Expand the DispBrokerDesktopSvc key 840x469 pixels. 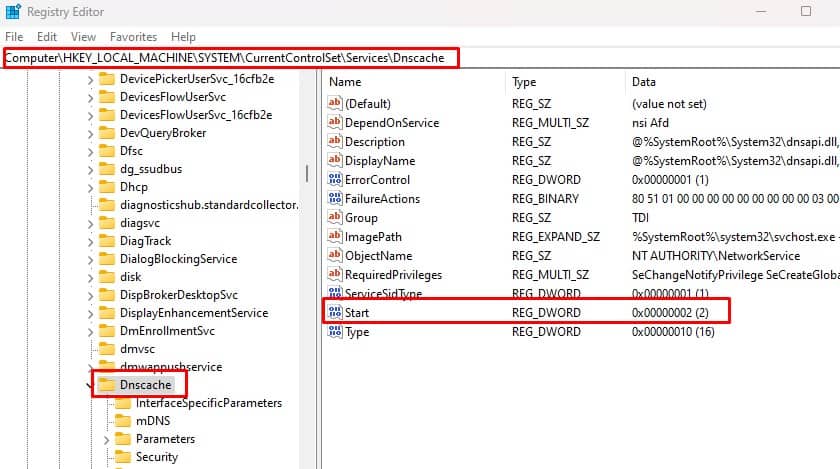pos(90,295)
